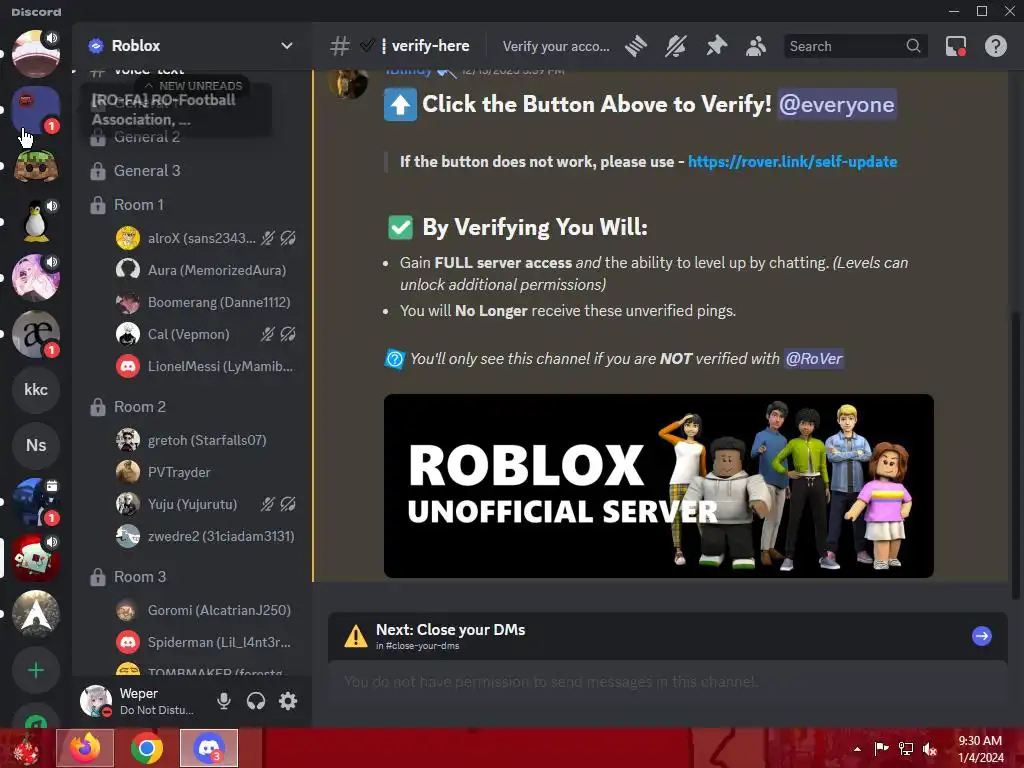
Task: Open the Inbox icon in header
Action: click(955, 46)
